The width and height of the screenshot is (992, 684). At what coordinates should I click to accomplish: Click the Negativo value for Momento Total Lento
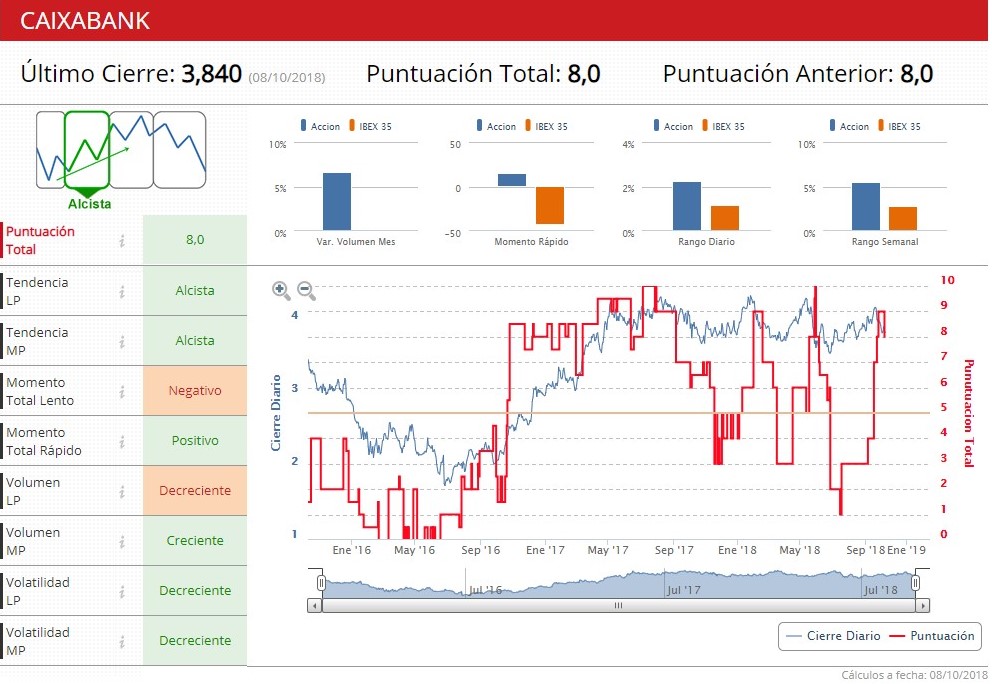click(195, 390)
